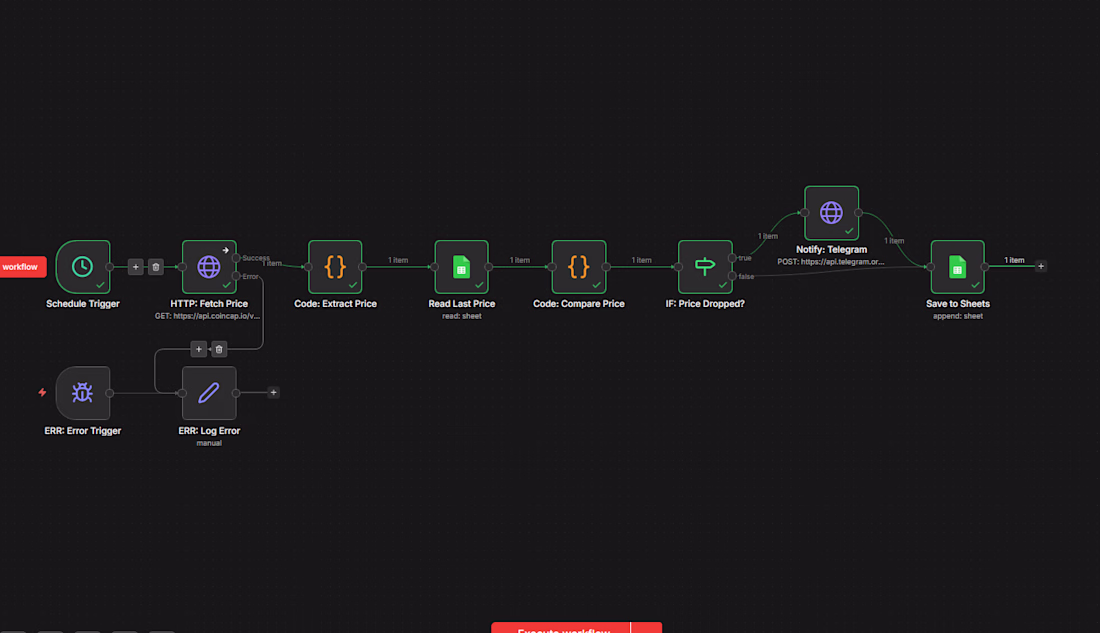1100x633 pixels.
Task: Open the Read Last Price sheets node
Action: pyautogui.click(x=462, y=267)
